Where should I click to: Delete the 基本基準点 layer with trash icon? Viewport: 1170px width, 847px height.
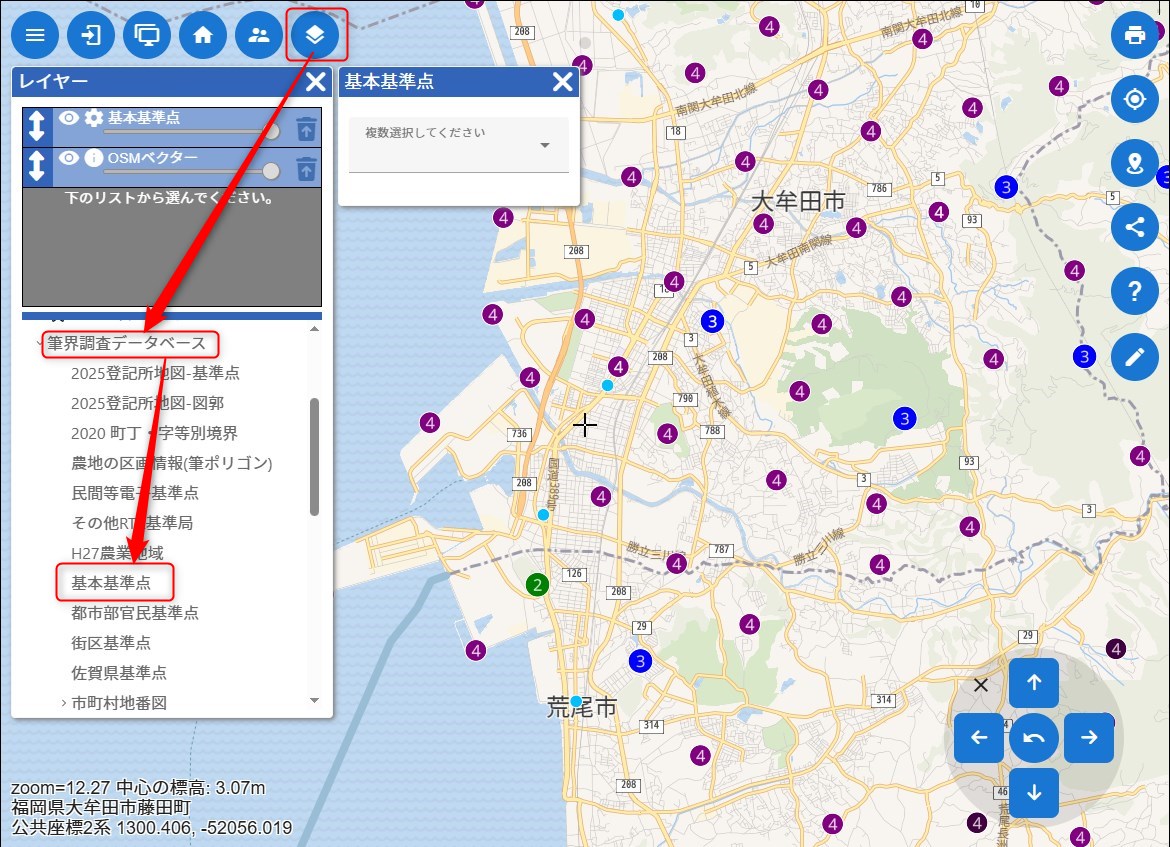pyautogui.click(x=306, y=128)
